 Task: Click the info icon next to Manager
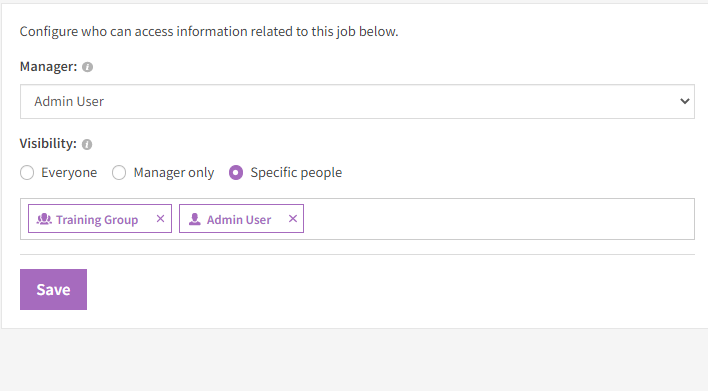coord(88,67)
